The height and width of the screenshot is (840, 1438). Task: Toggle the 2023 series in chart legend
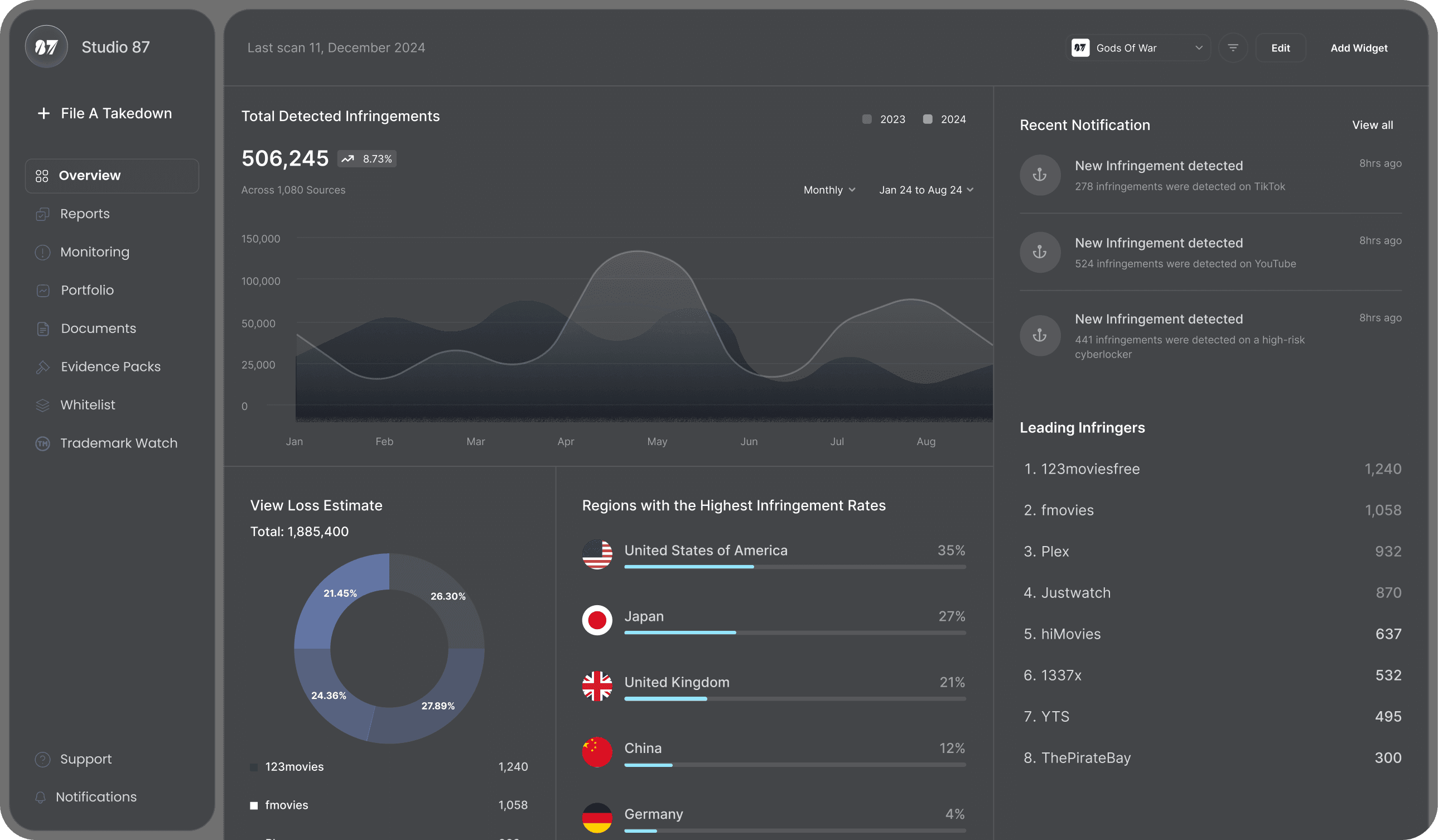click(884, 119)
